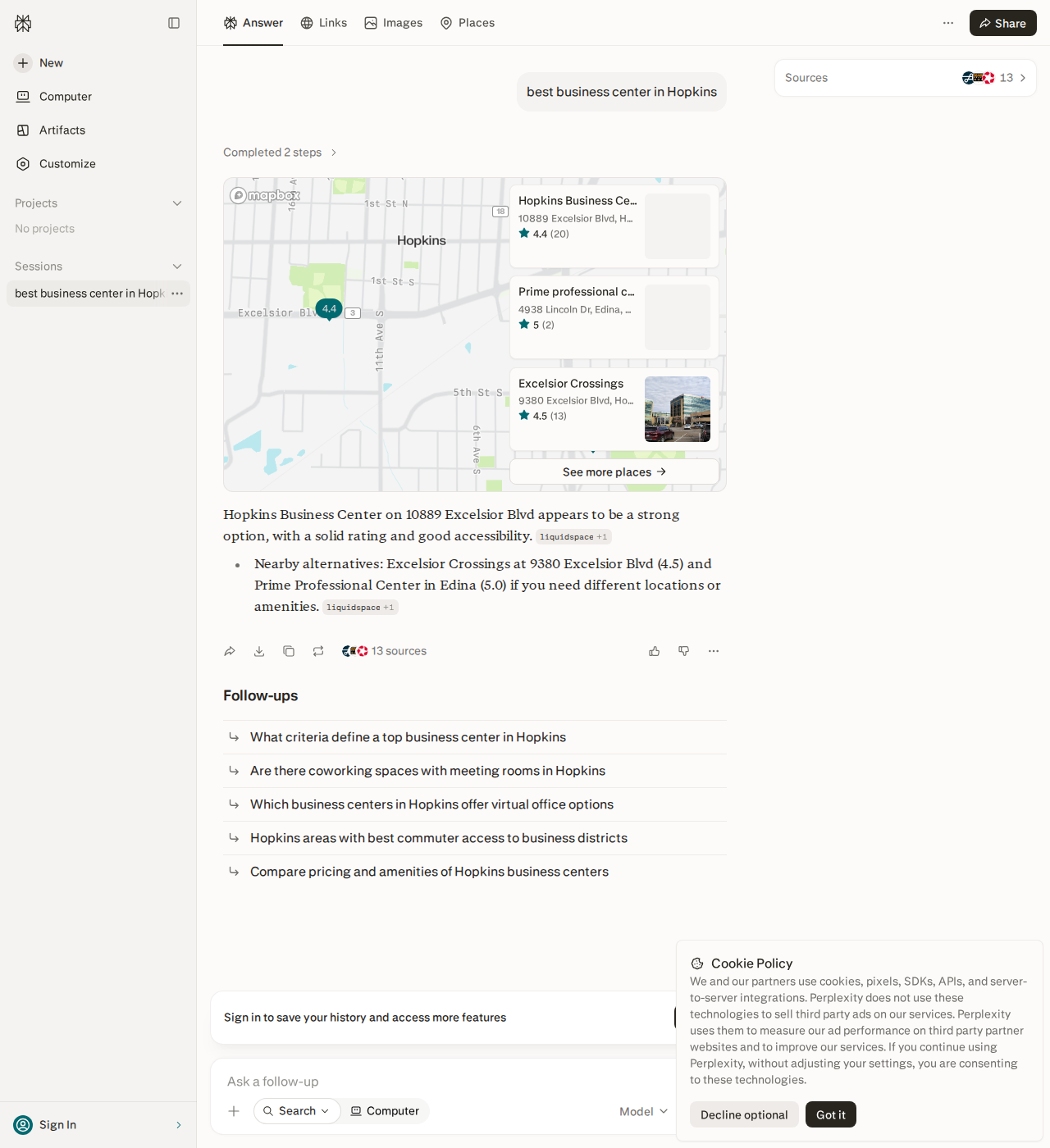Click the rewrite answer icon
The width and height of the screenshot is (1050, 1148).
(x=318, y=651)
